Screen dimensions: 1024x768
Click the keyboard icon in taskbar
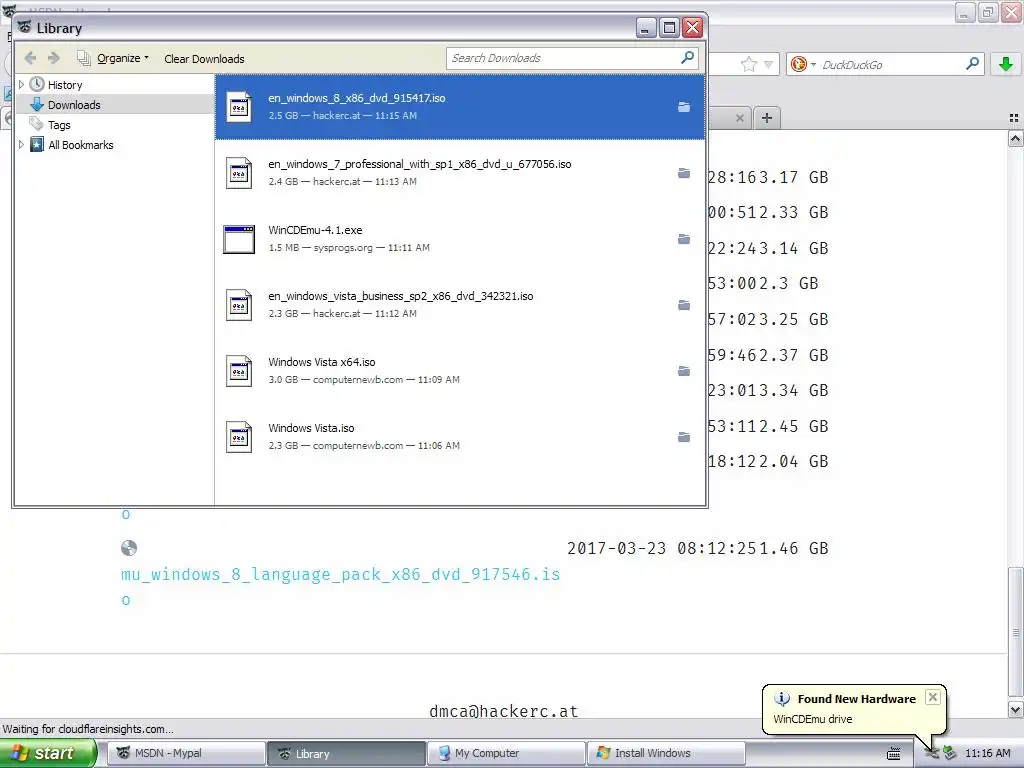(x=893, y=754)
